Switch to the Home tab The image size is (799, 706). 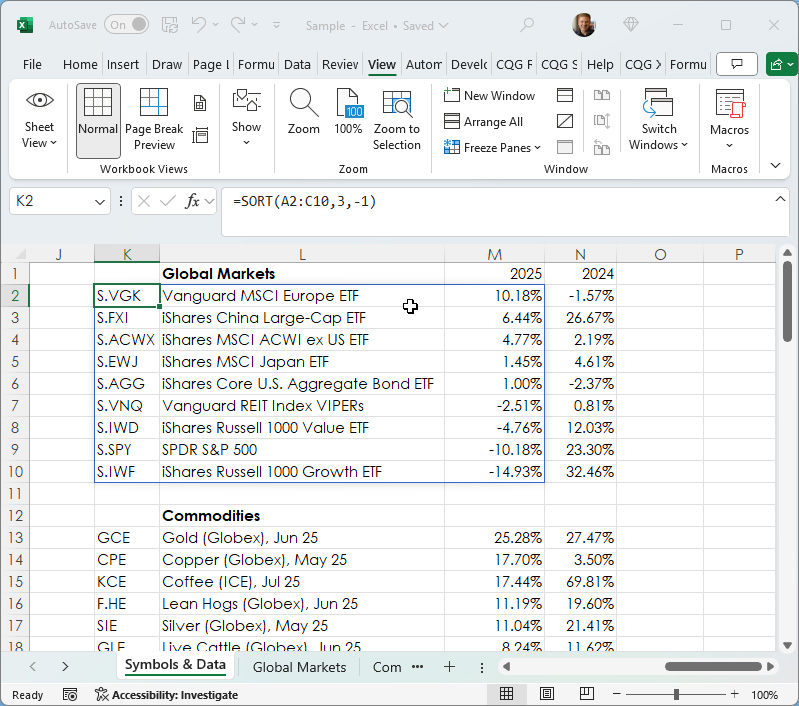pyautogui.click(x=80, y=65)
